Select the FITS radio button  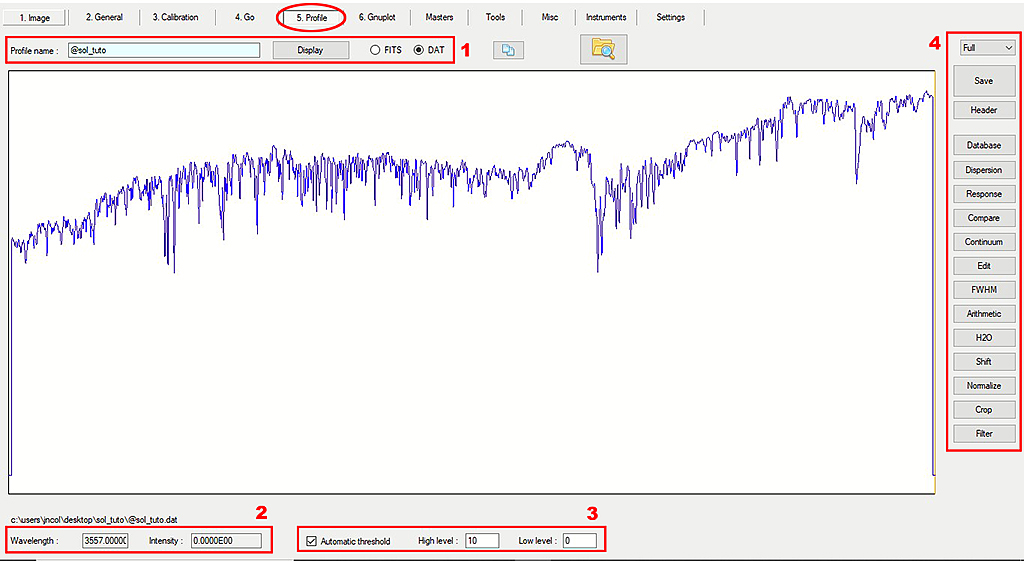(376, 50)
